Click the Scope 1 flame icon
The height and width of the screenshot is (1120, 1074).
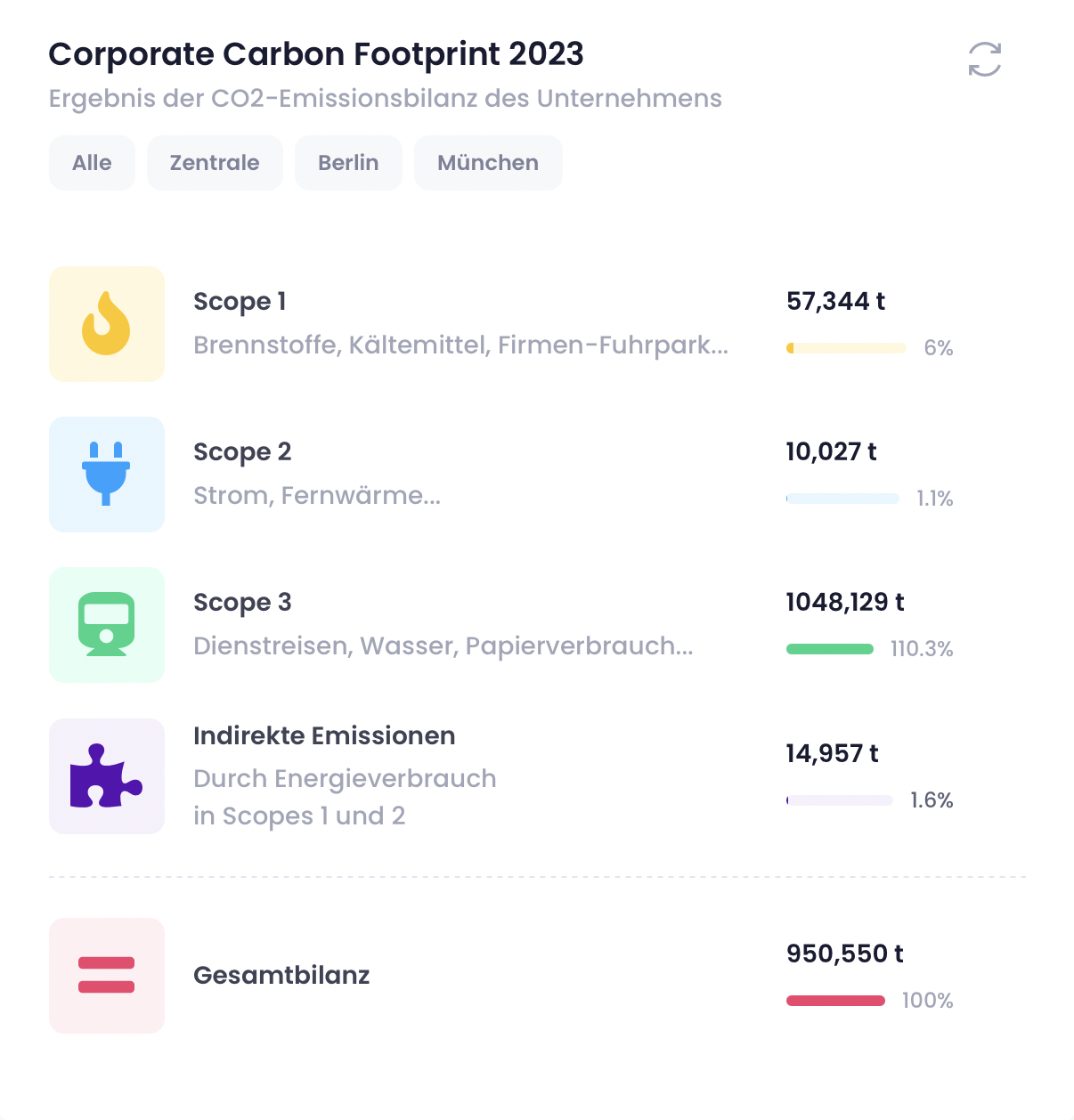(107, 324)
